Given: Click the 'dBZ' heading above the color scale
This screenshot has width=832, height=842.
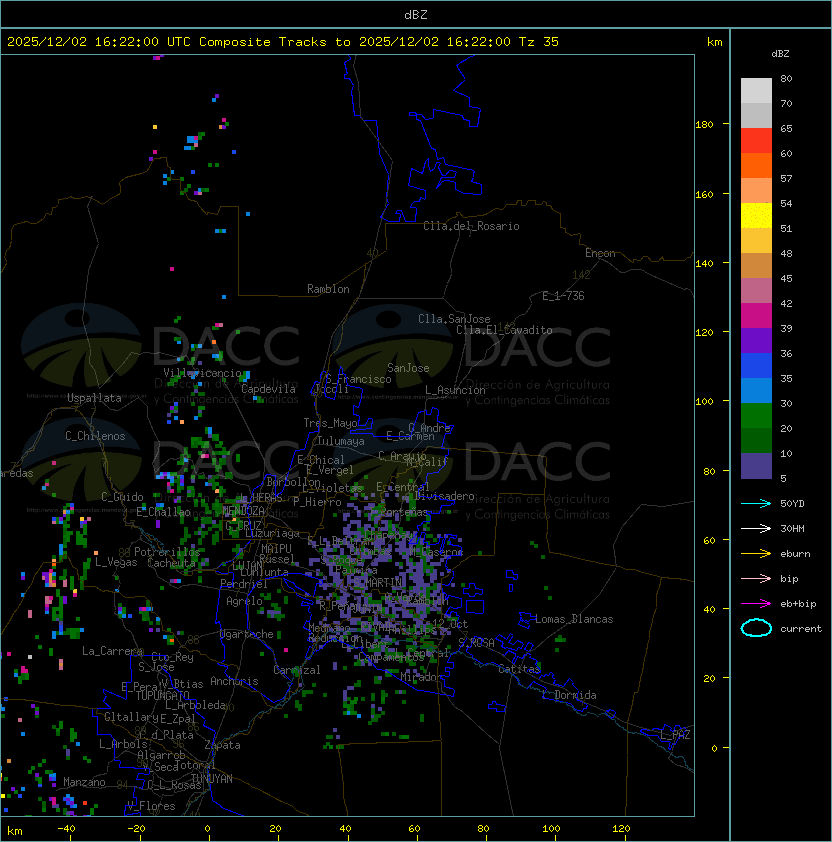Looking at the screenshot, I should pos(780,54).
